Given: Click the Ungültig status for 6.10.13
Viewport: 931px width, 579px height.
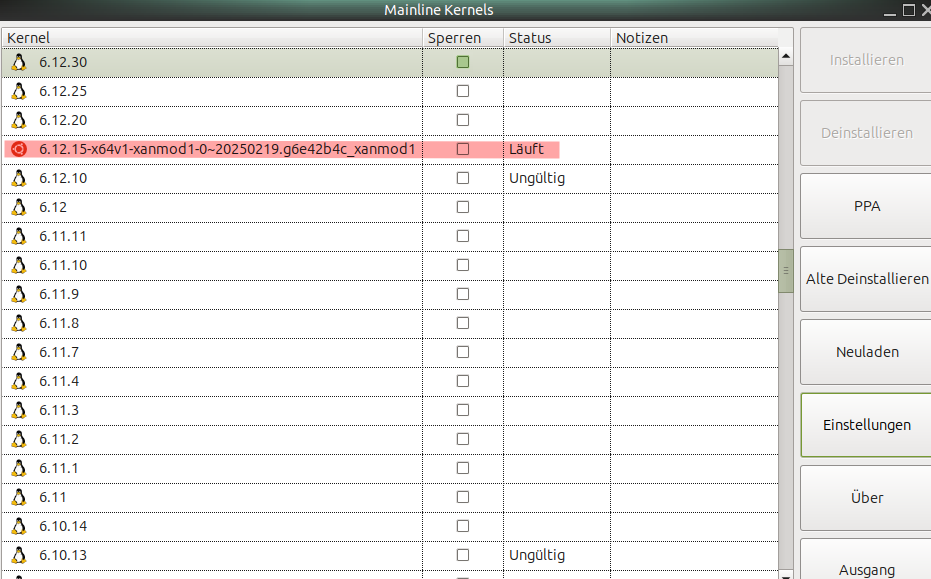Looking at the screenshot, I should [537, 556].
